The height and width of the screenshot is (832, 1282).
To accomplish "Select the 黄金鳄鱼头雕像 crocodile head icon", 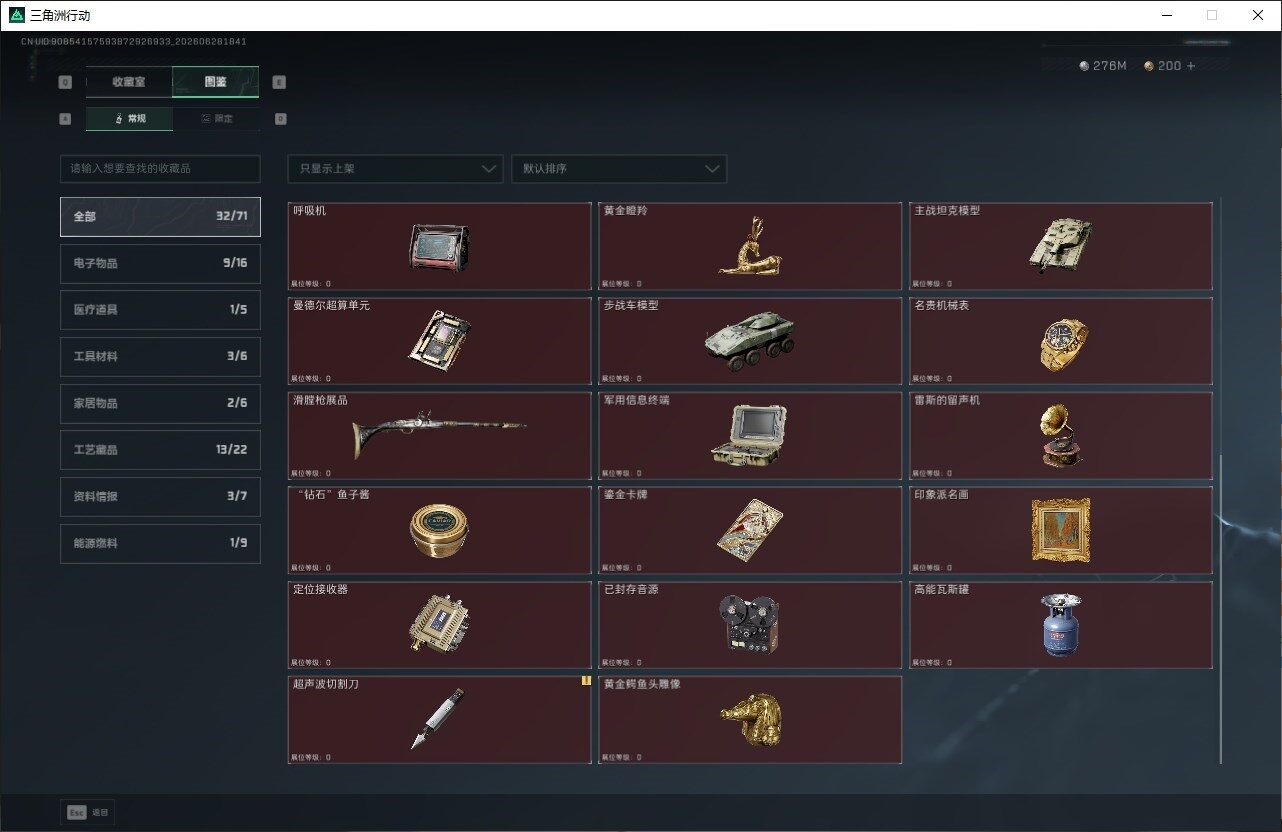I will point(750,718).
